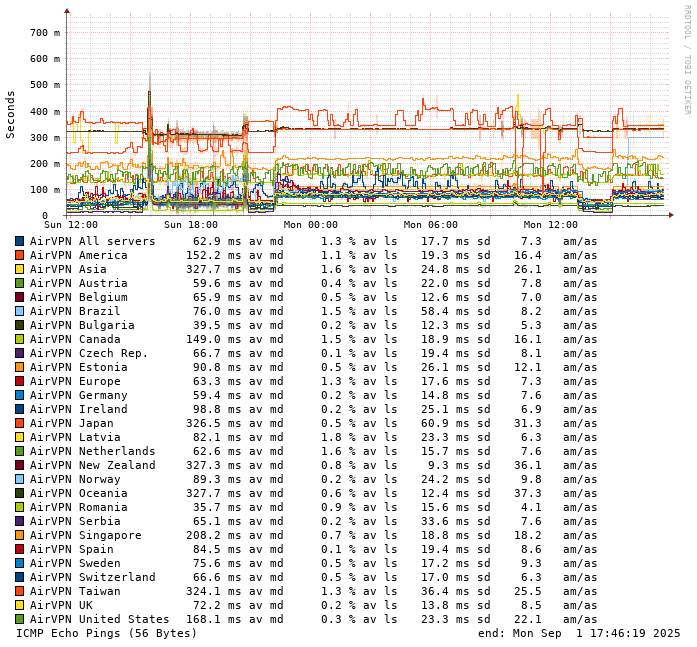Click the AirVPN Austria legend swatch
Viewport: 697px width, 647px height.
point(20,283)
